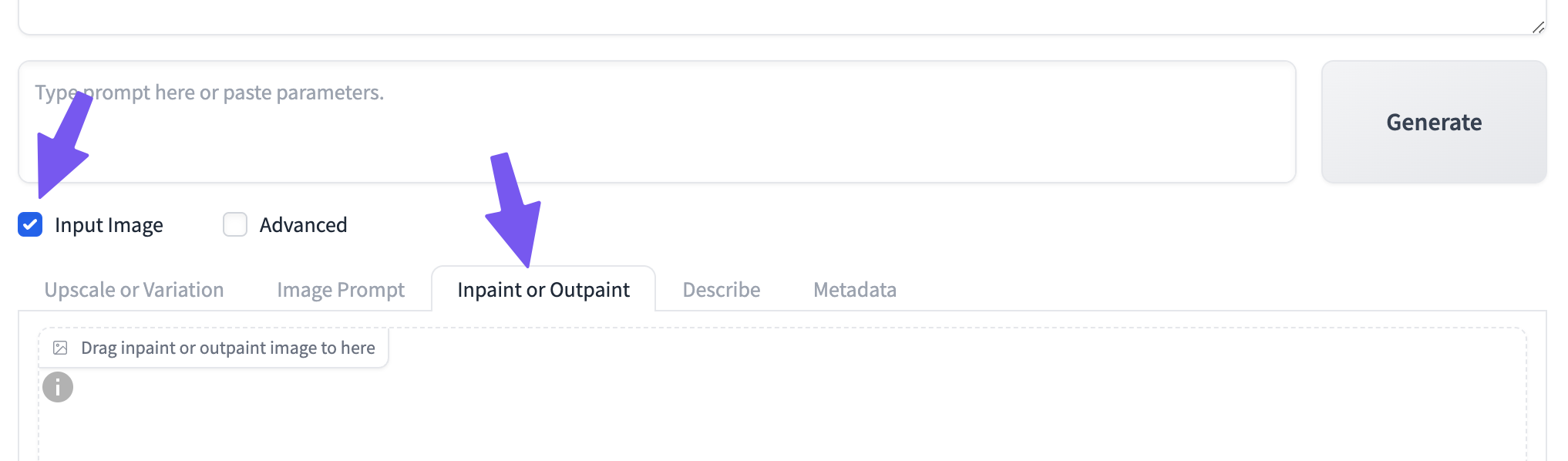Click the text box above the prompt field
Image resolution: width=1568 pixels, height=461 pixels.
pyautogui.click(x=771, y=15)
